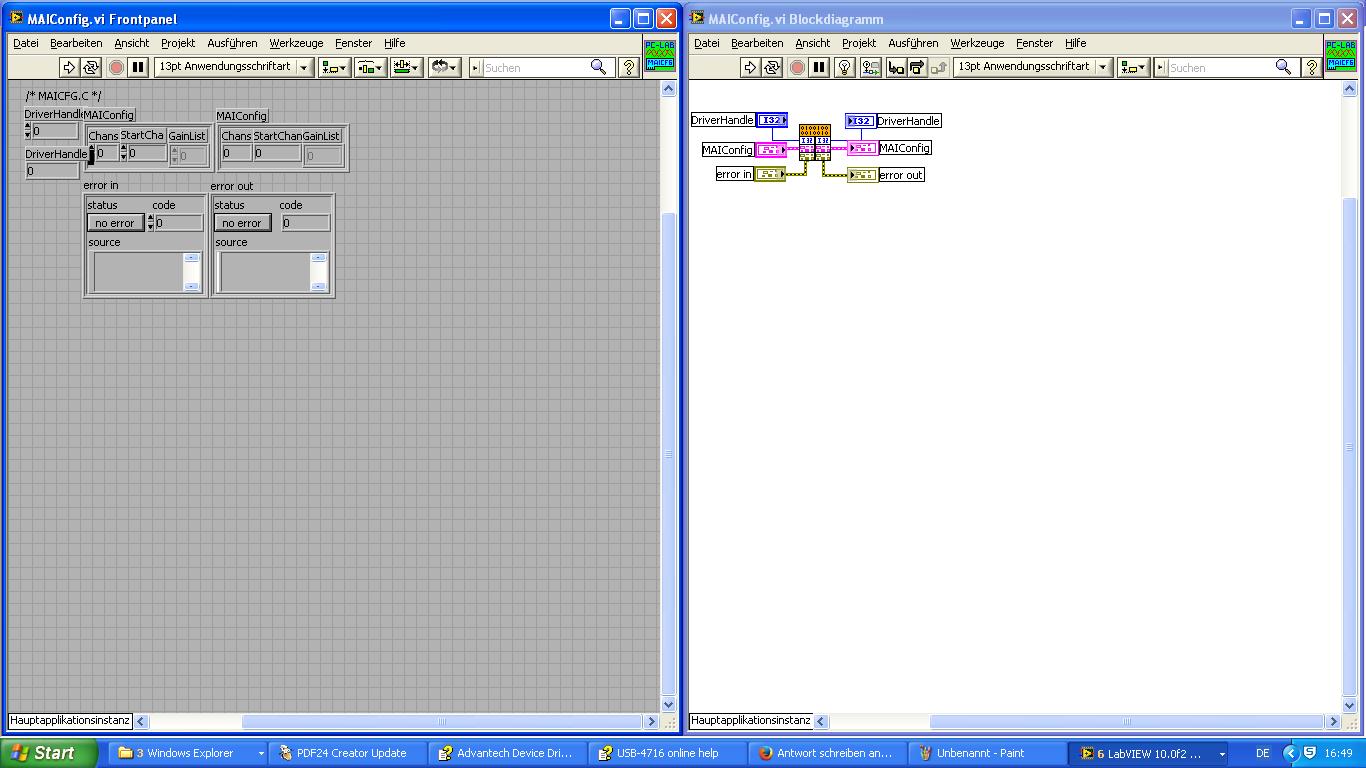Open Projekt menu in Frontpanel window
Image resolution: width=1366 pixels, height=768 pixels.
tap(178, 43)
